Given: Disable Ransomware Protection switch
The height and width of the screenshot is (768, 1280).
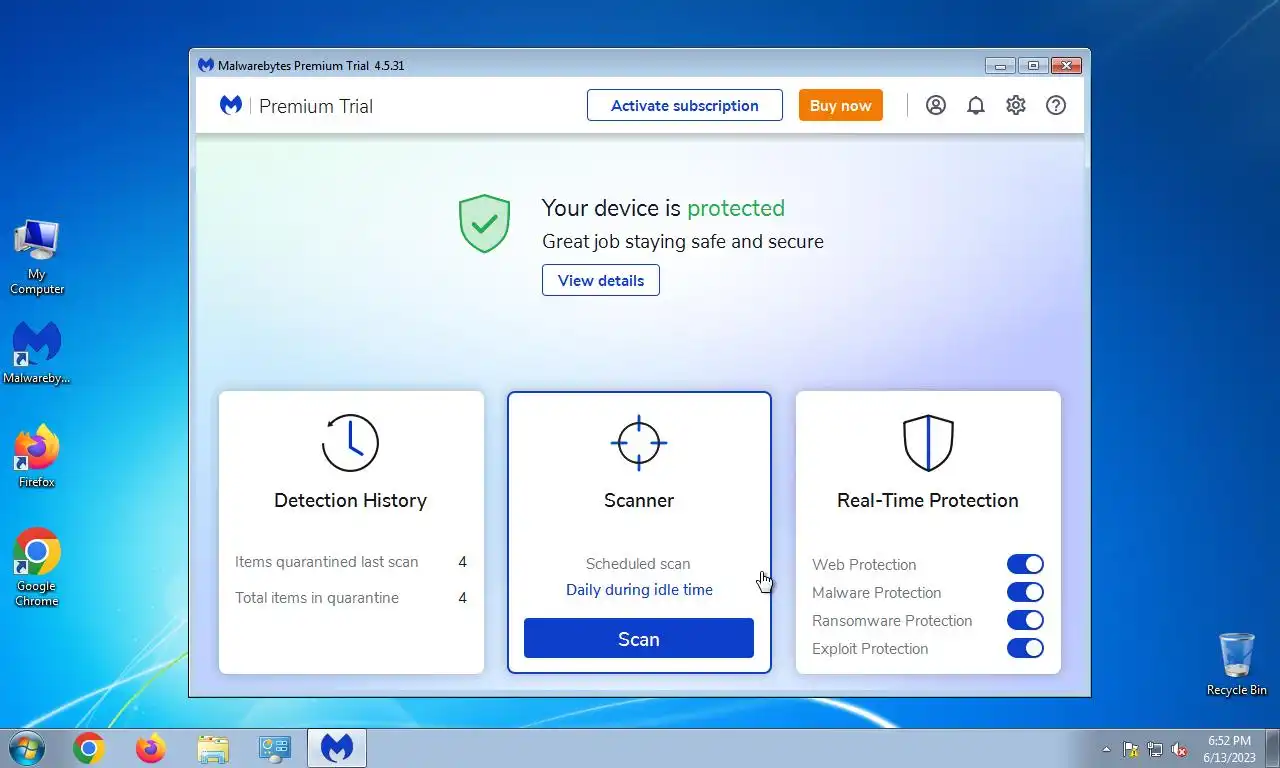Looking at the screenshot, I should pos(1025,620).
